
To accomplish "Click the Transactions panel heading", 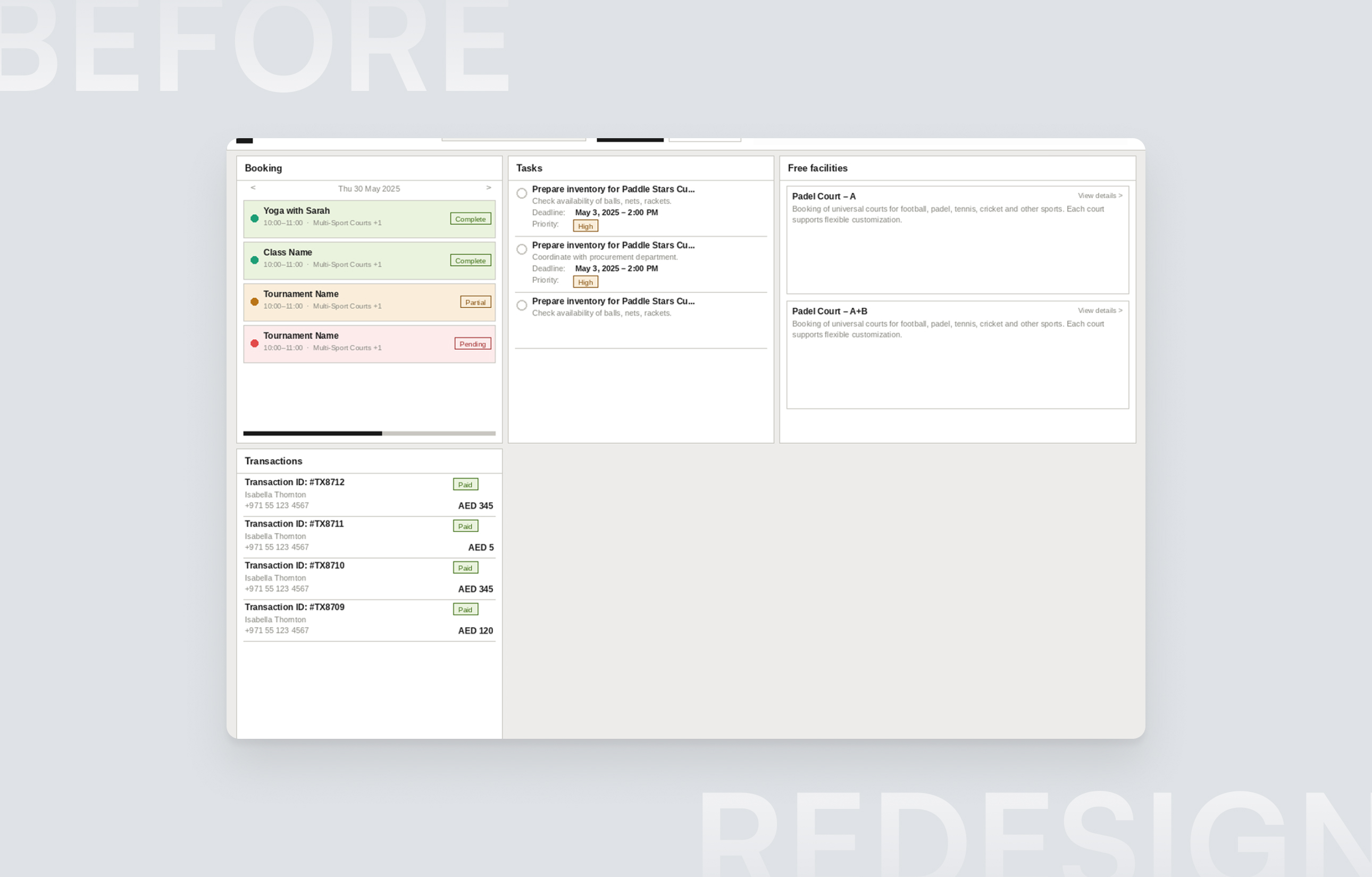I will pyautogui.click(x=273, y=461).
